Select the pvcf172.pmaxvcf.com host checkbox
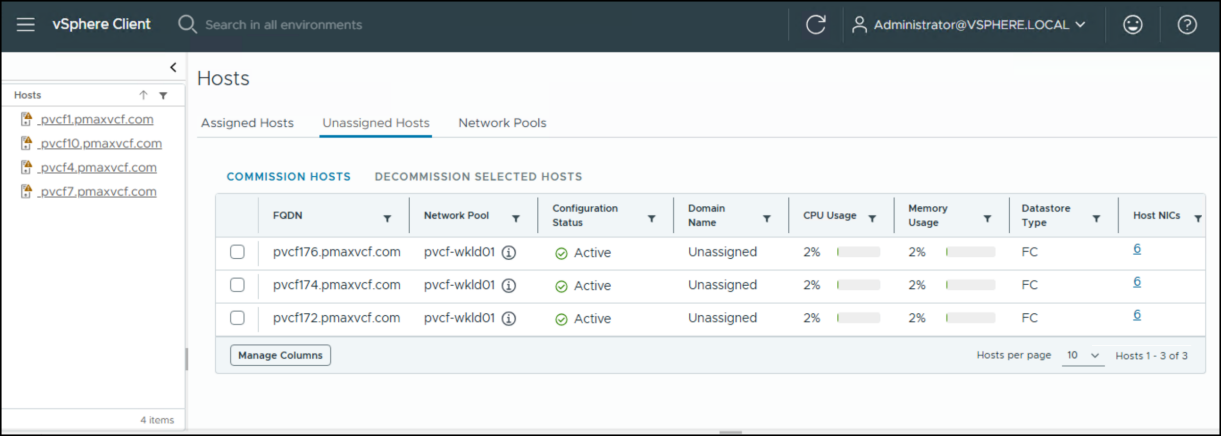Viewport: 1221px width, 436px height. (237, 318)
